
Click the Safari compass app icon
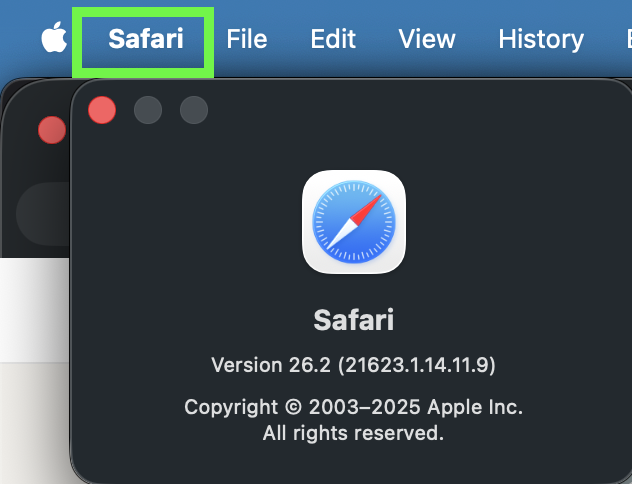pyautogui.click(x=354, y=222)
